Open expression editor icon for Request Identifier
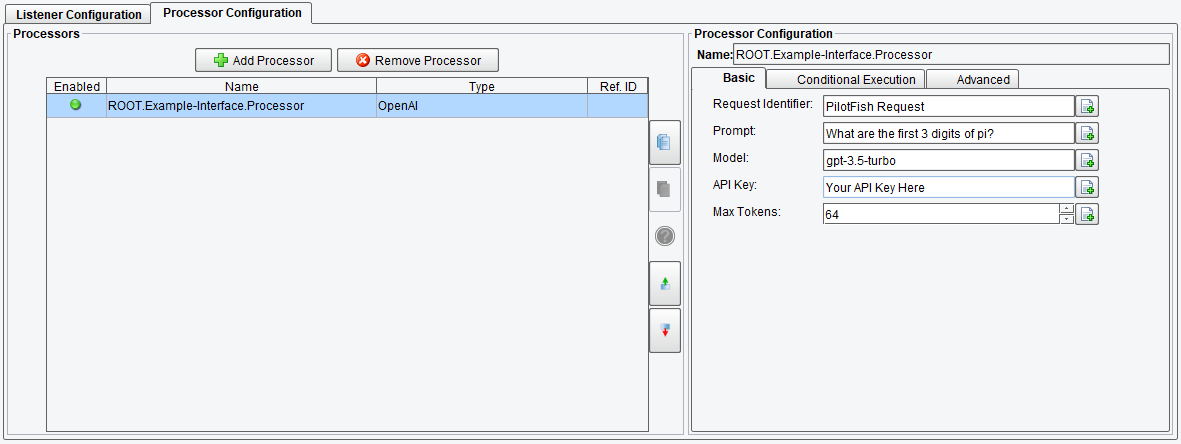This screenshot has width=1181, height=444. coord(1087,106)
